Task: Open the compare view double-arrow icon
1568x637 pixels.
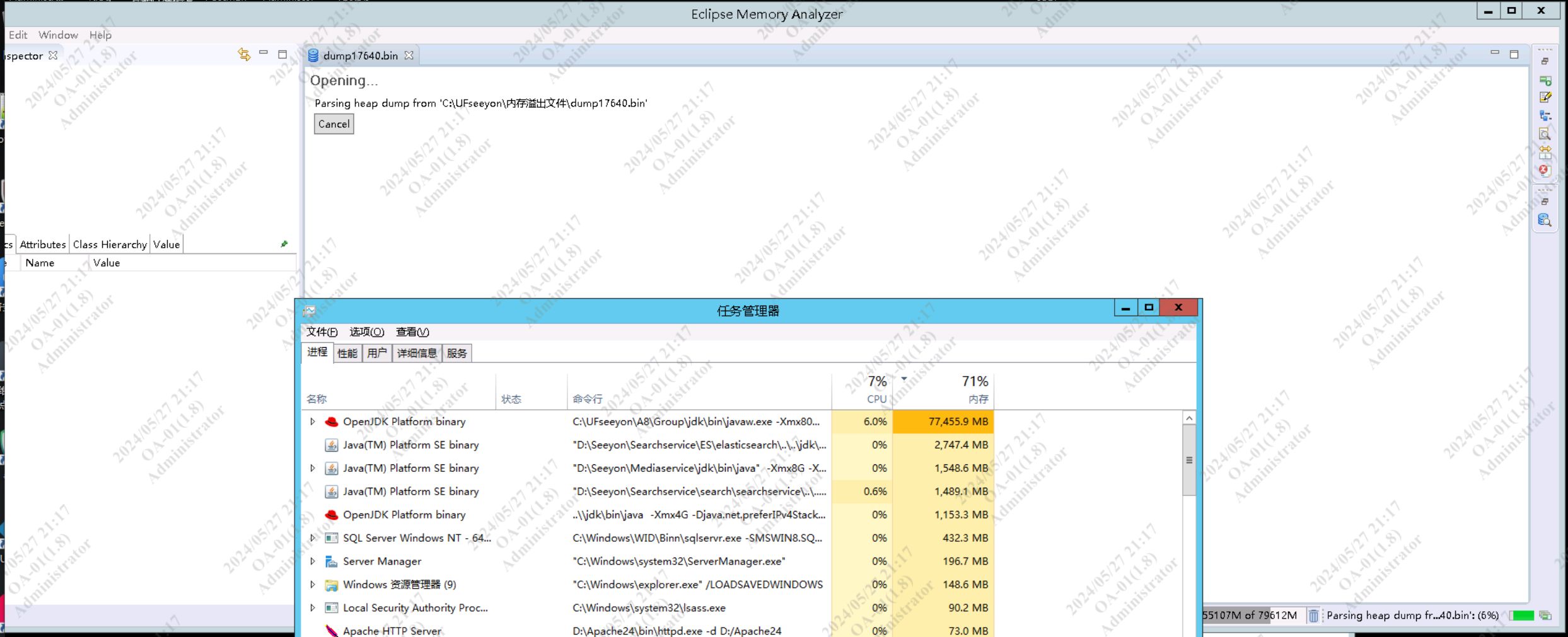Action: (x=1545, y=152)
